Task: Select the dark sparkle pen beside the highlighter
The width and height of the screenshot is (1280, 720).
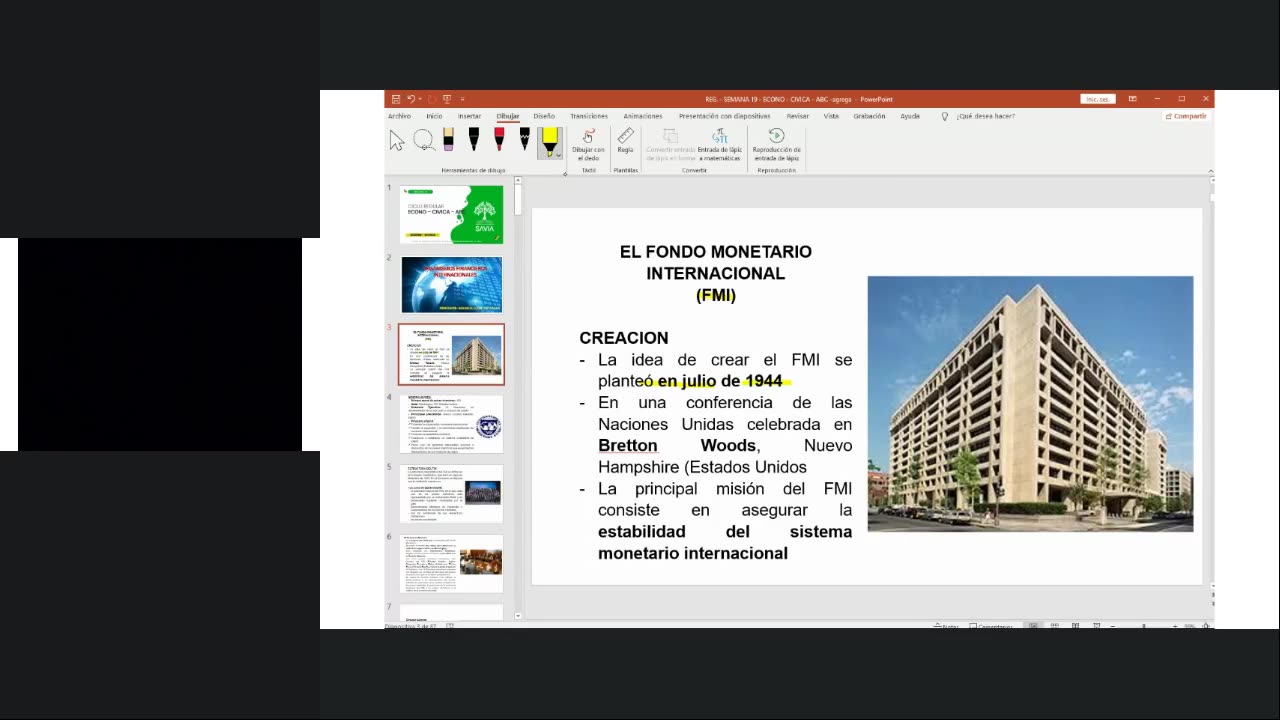Action: pos(524,140)
